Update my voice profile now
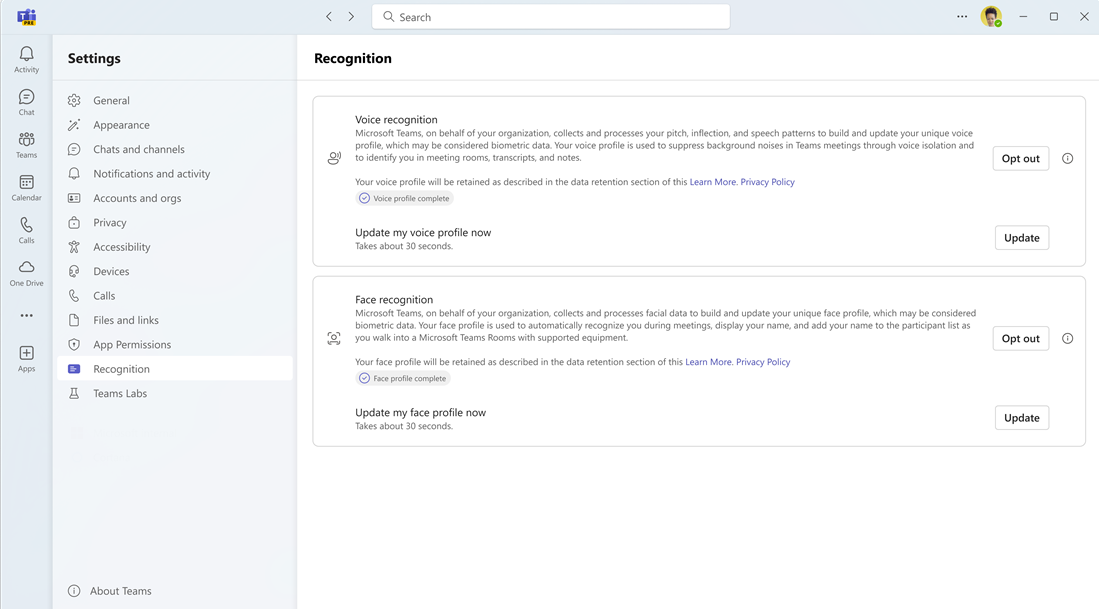The image size is (1099, 609). tap(1022, 238)
